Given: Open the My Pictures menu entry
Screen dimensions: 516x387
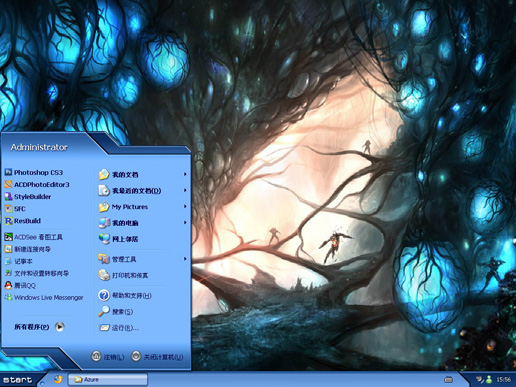Looking at the screenshot, I should point(143,207).
